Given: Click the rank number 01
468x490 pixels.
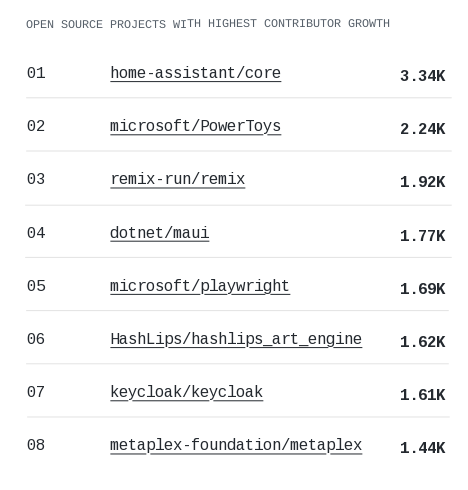Looking at the screenshot, I should click(36, 73).
